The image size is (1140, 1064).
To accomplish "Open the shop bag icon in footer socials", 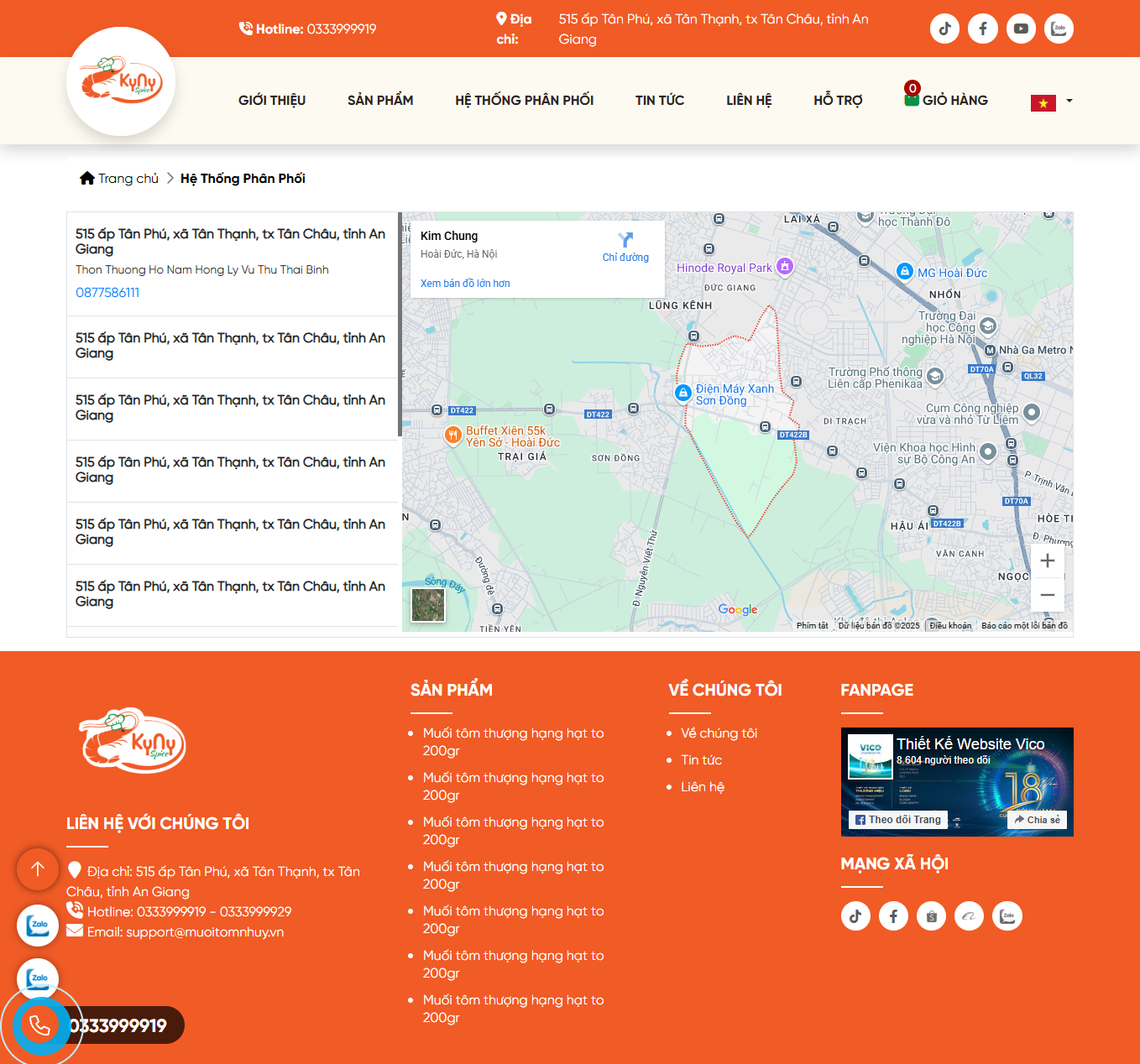I will [931, 916].
